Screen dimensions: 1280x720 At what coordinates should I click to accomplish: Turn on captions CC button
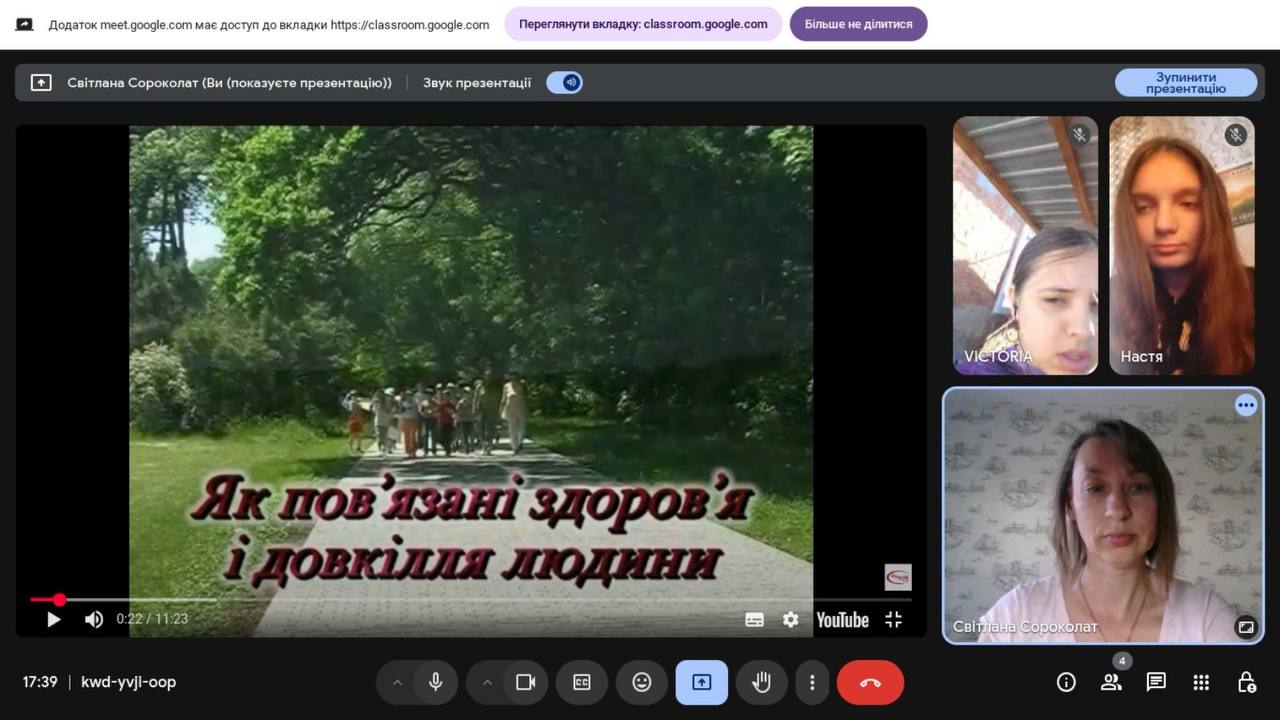582,682
